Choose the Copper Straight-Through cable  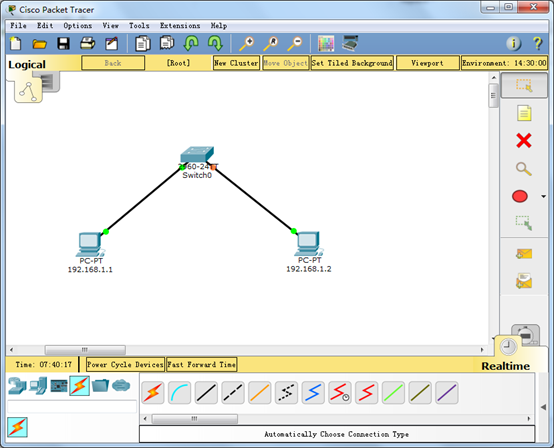pos(206,393)
